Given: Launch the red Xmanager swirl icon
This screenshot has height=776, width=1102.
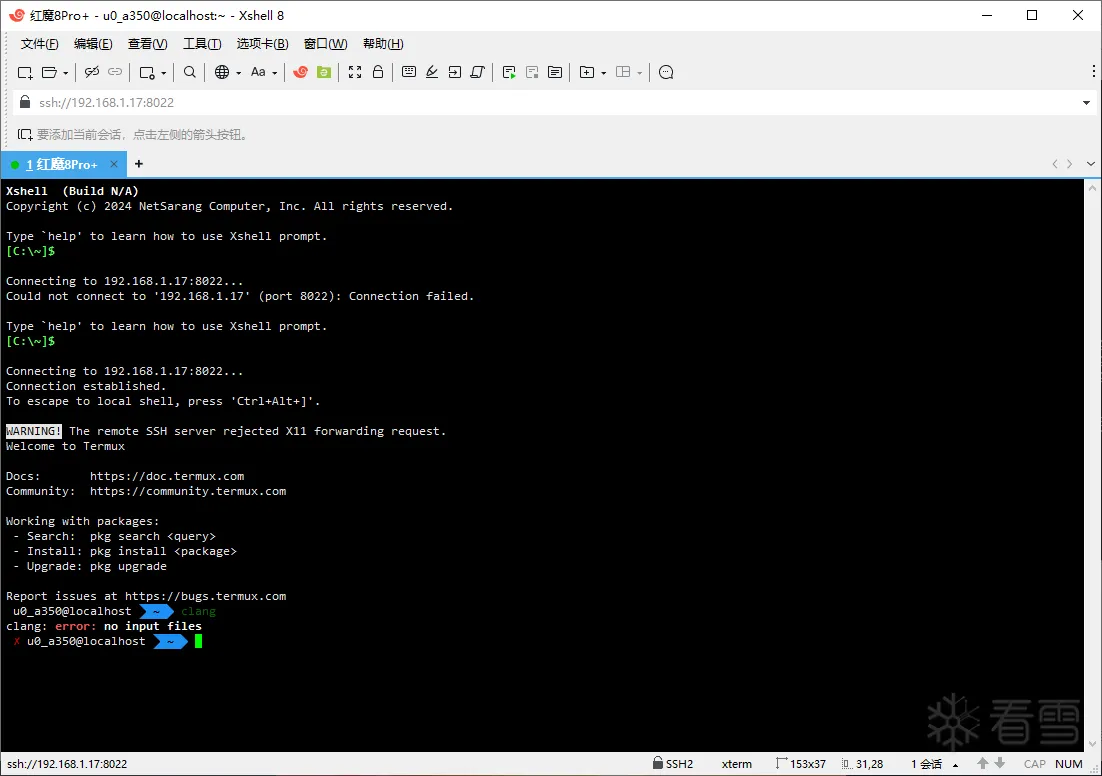Looking at the screenshot, I should tap(300, 72).
